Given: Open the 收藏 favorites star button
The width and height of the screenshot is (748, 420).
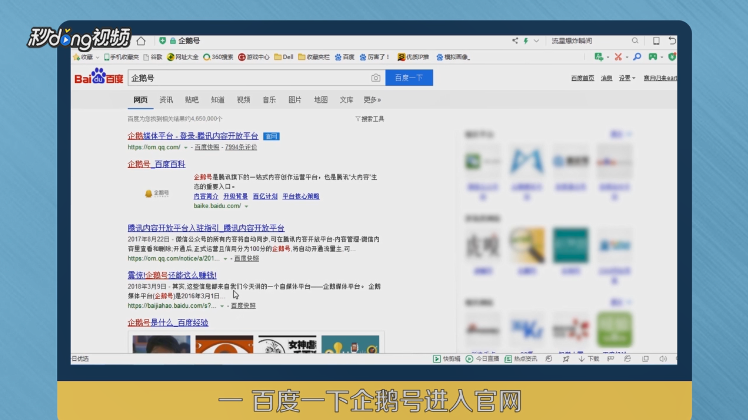Looking at the screenshot, I should click(83, 57).
